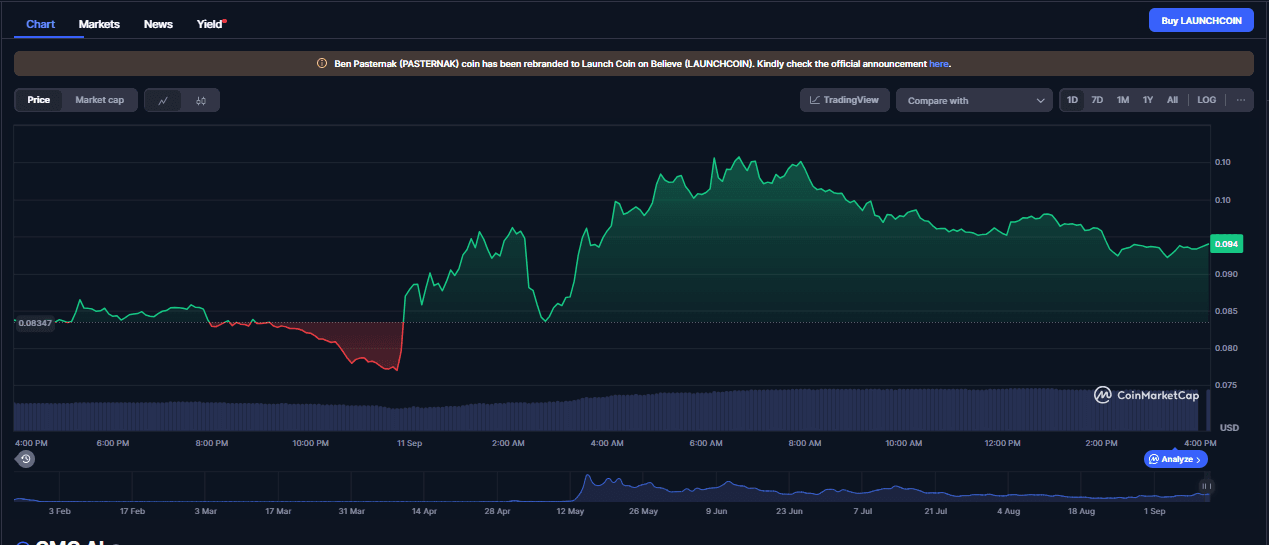Toggle the LOG scale option
The width and height of the screenshot is (1269, 545).
click(x=1207, y=100)
